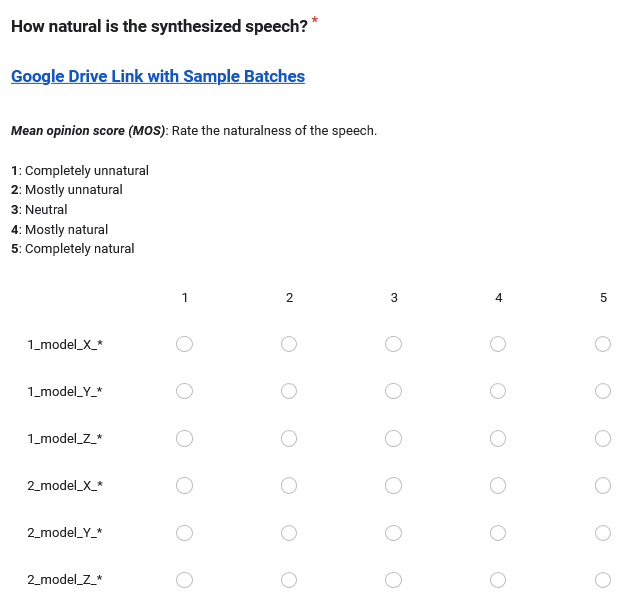Rate 1_model_Z_* as 1

click(184, 438)
